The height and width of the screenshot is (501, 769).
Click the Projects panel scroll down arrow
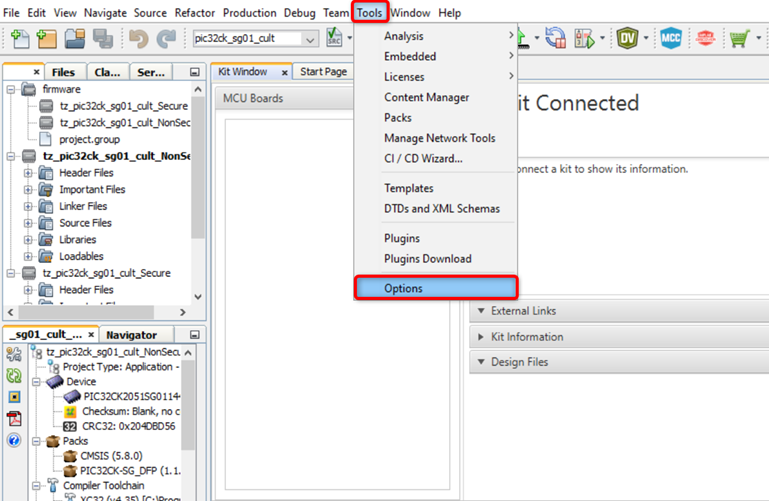[198, 297]
